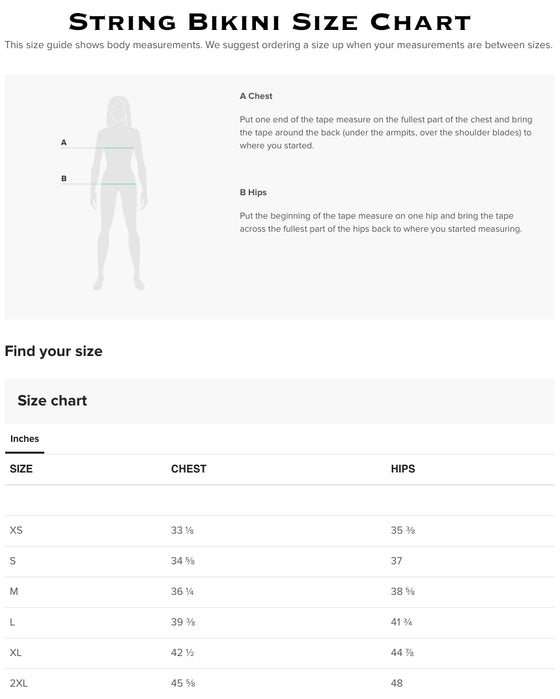Click the Size chart section heading

coord(52,400)
